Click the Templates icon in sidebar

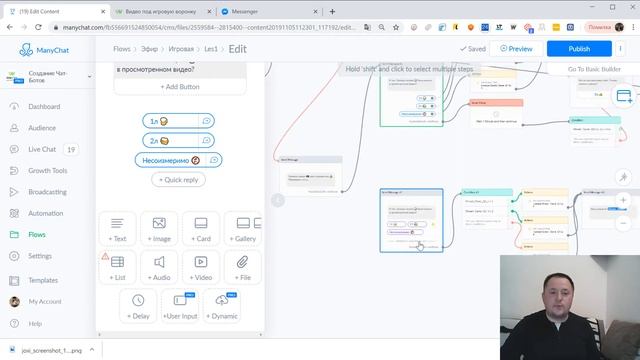(x=14, y=280)
